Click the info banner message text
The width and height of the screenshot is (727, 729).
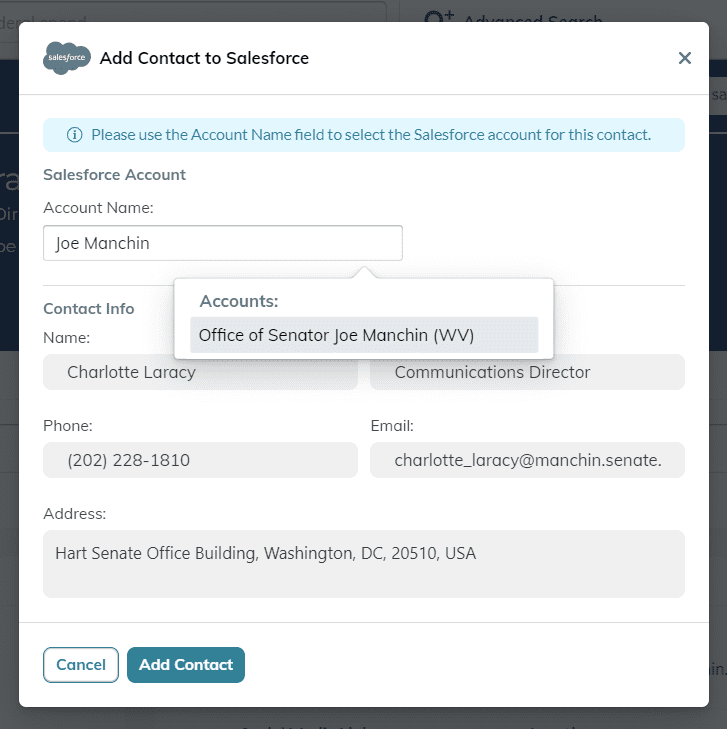tap(371, 135)
